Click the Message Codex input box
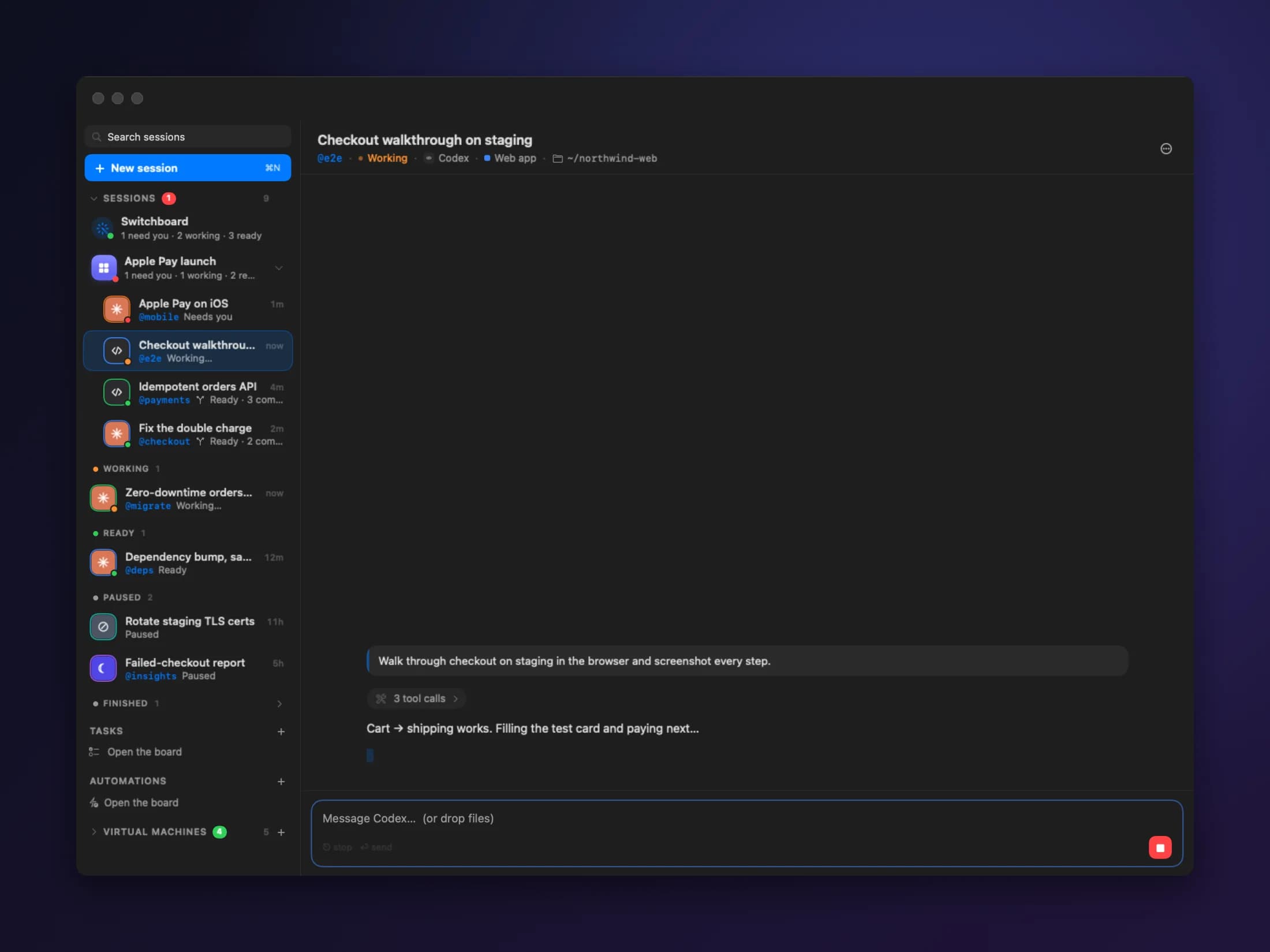The image size is (1270, 952). [x=746, y=833]
